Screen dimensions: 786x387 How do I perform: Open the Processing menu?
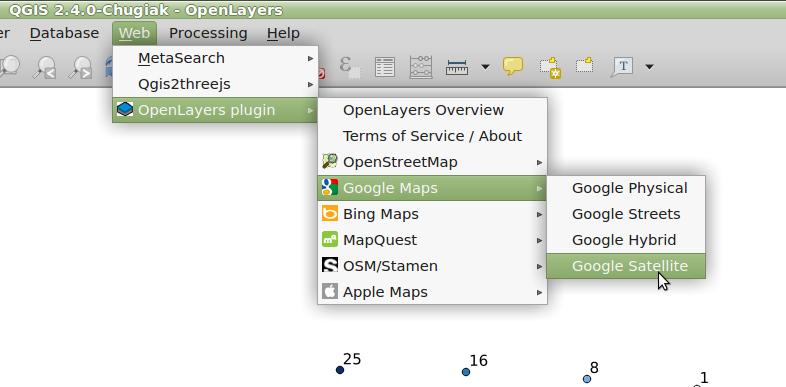click(208, 33)
